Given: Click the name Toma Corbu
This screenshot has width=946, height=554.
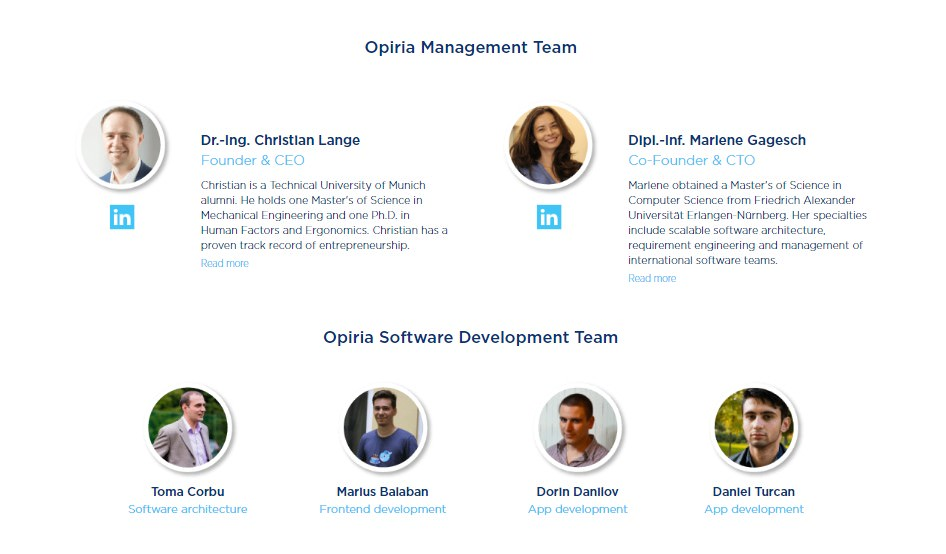Looking at the screenshot, I should (188, 492).
